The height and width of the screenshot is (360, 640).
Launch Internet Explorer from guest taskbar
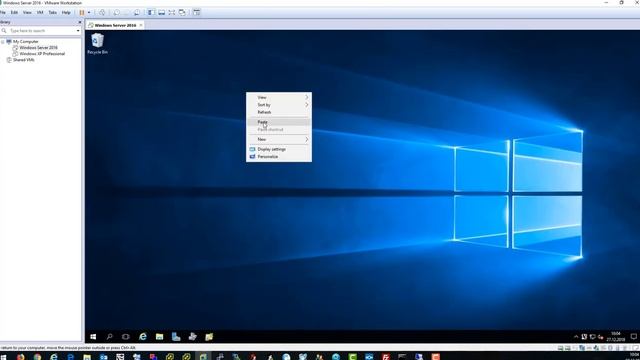point(142,337)
